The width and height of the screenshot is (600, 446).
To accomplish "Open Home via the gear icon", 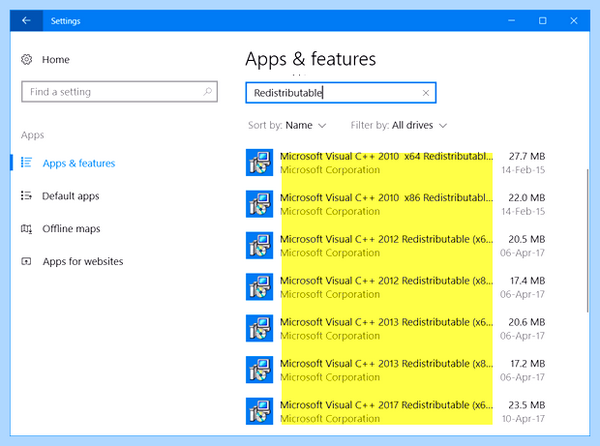I will 26,60.
